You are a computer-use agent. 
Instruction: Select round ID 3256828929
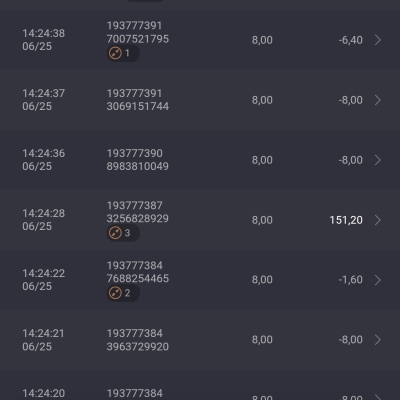coord(138,219)
